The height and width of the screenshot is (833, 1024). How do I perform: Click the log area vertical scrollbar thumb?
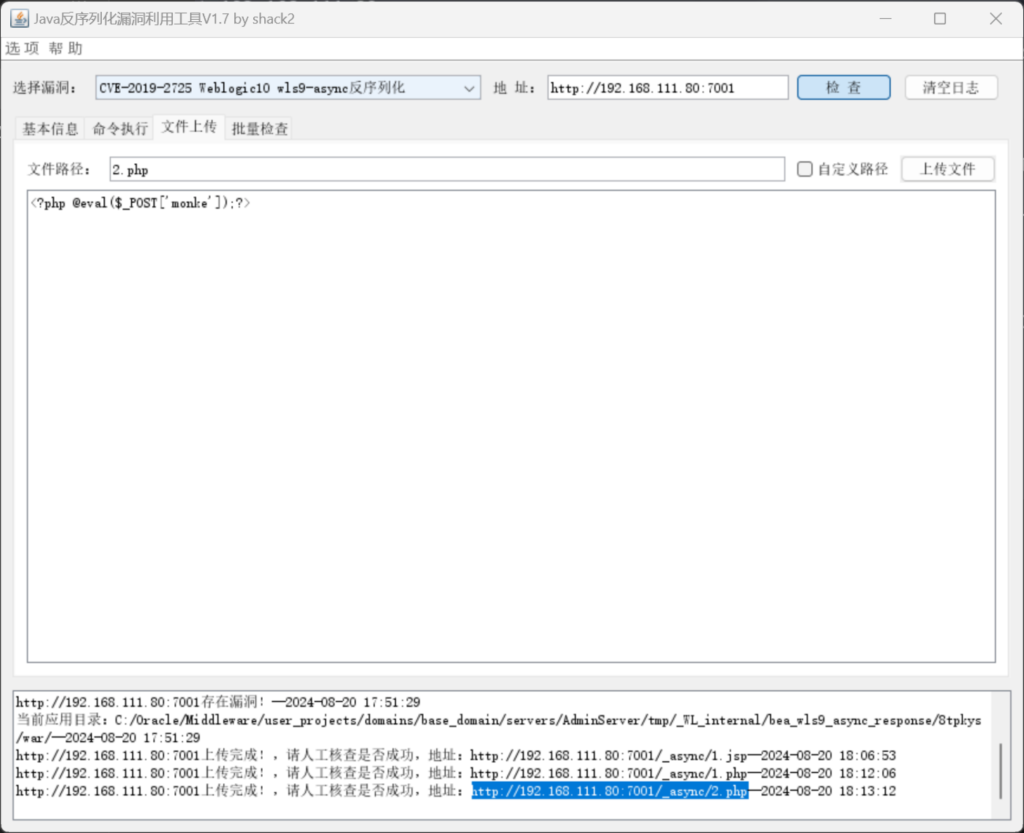1000,770
